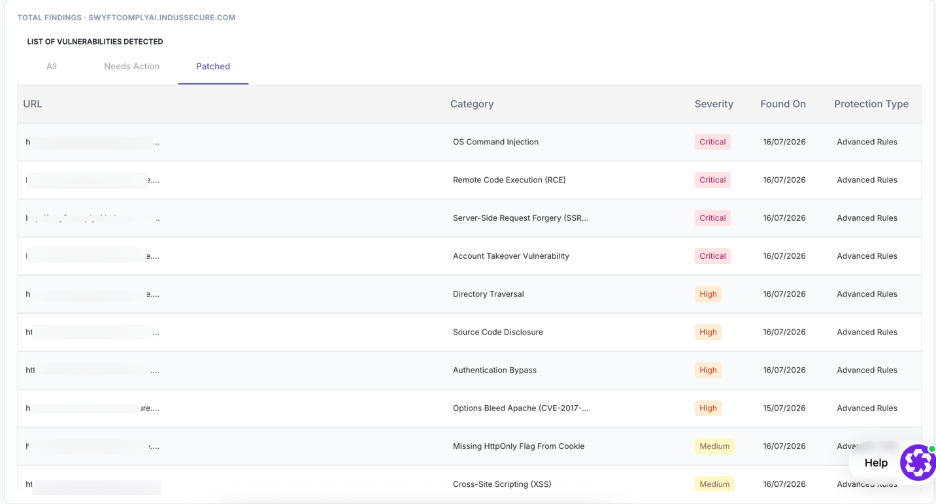936x504 pixels.
Task: Select the Patched tab
Action: (x=213, y=66)
